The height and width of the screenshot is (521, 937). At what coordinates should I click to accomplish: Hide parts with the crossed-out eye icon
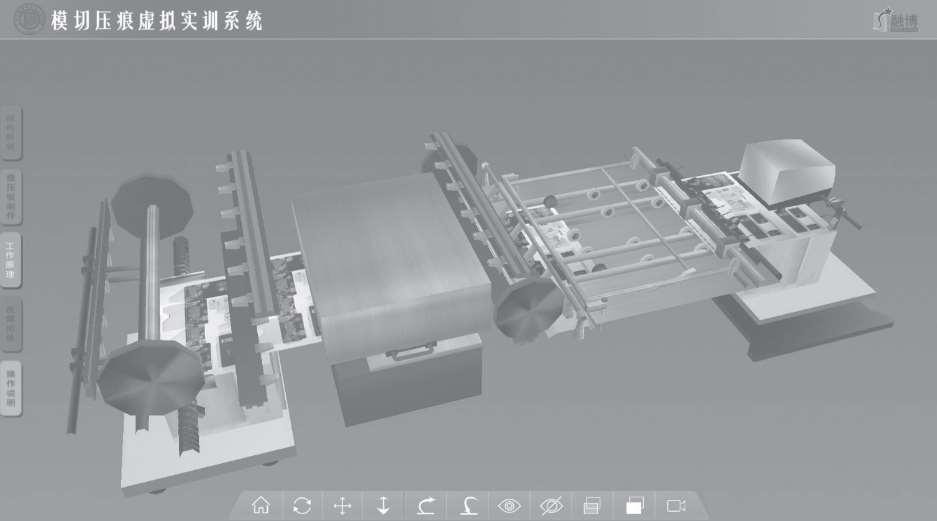pyautogui.click(x=551, y=506)
